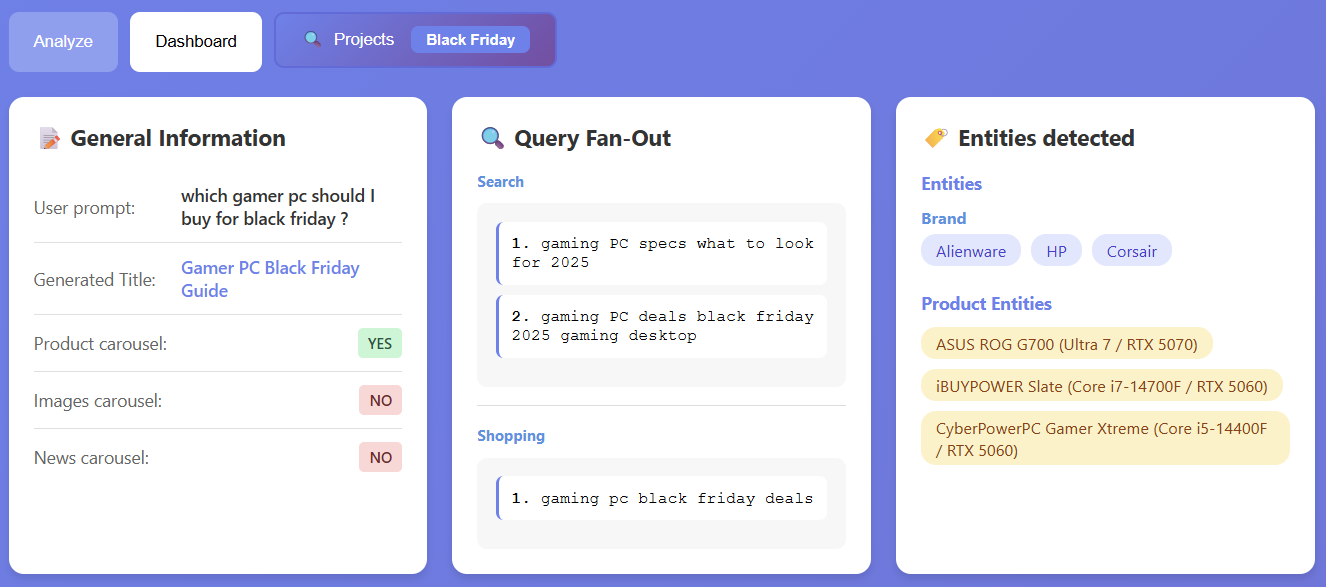Click the first search query about gaming PC specs
The width and height of the screenshot is (1326, 587).
[662, 253]
